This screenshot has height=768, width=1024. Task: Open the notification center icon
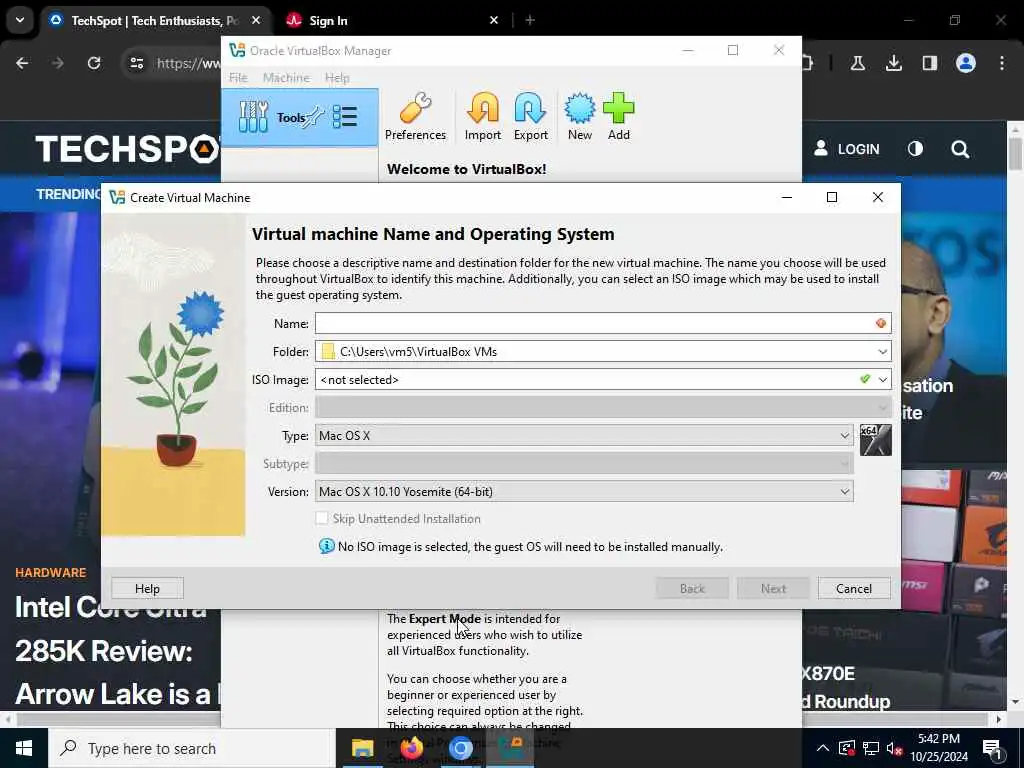pyautogui.click(x=992, y=748)
